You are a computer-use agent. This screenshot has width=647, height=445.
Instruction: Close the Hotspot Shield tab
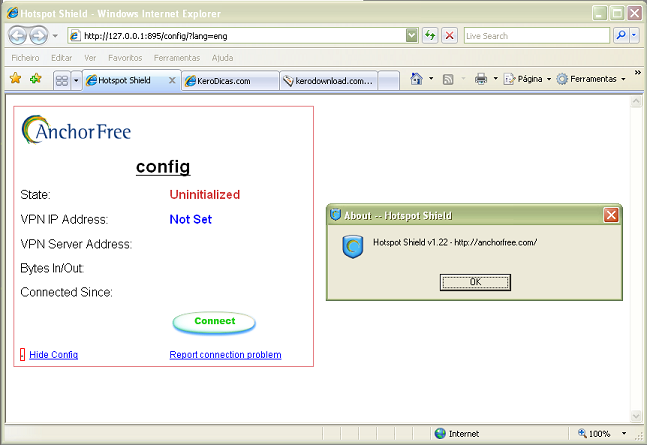(x=172, y=80)
